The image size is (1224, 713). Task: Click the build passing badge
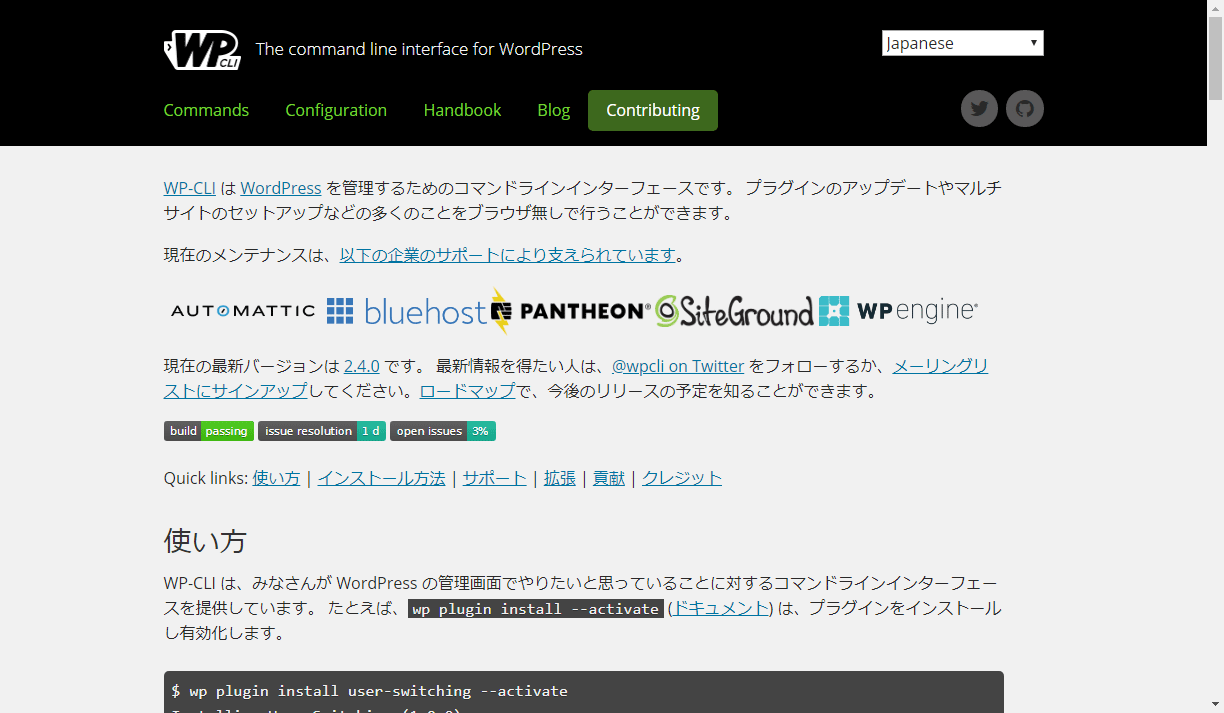[209, 431]
